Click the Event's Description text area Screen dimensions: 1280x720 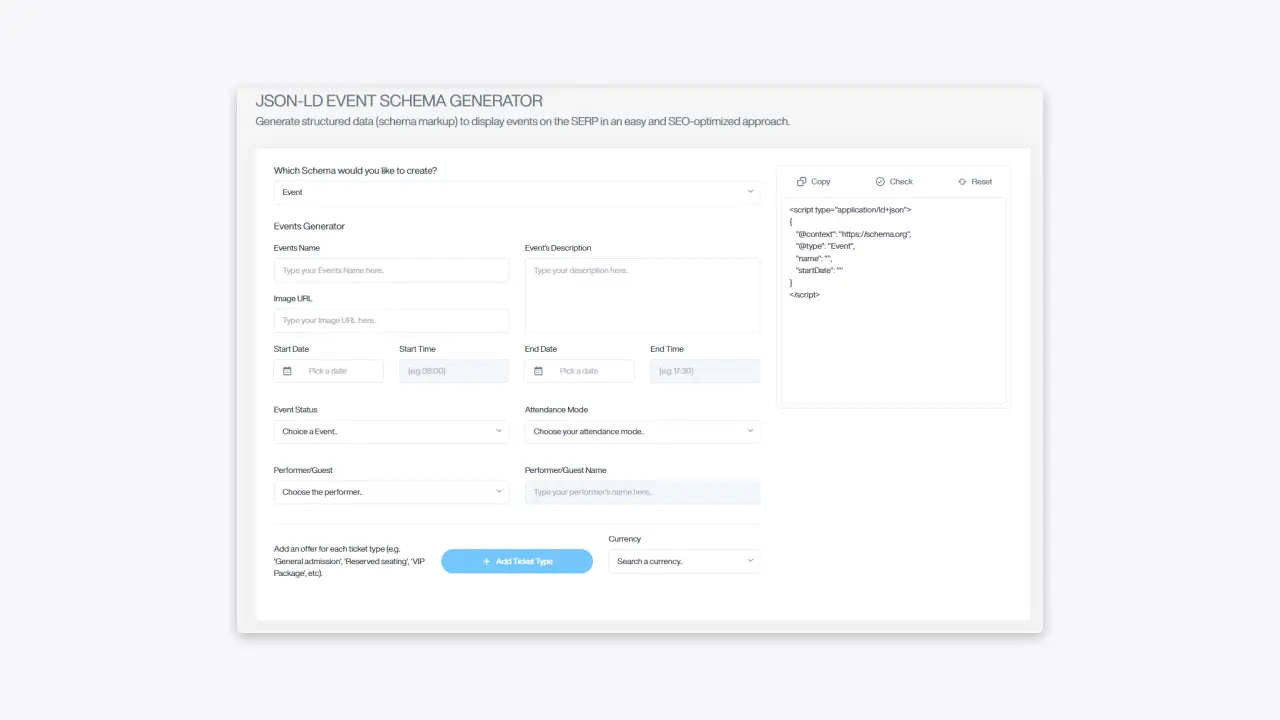point(642,295)
